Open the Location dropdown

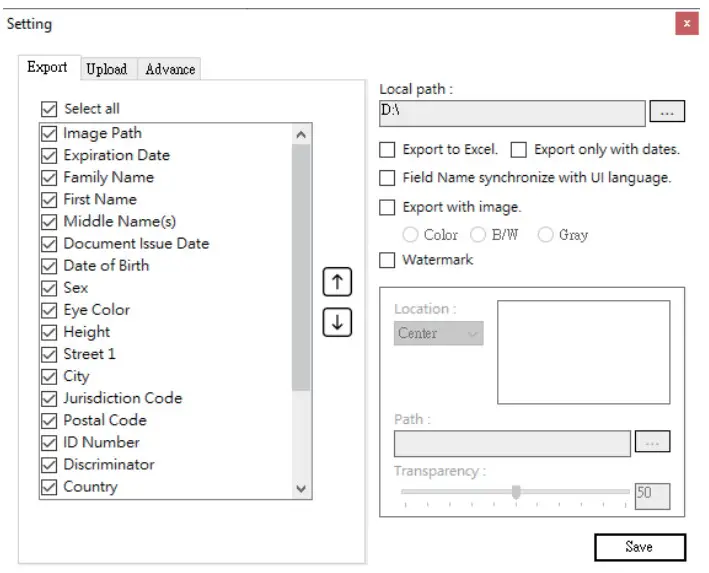pyautogui.click(x=438, y=333)
